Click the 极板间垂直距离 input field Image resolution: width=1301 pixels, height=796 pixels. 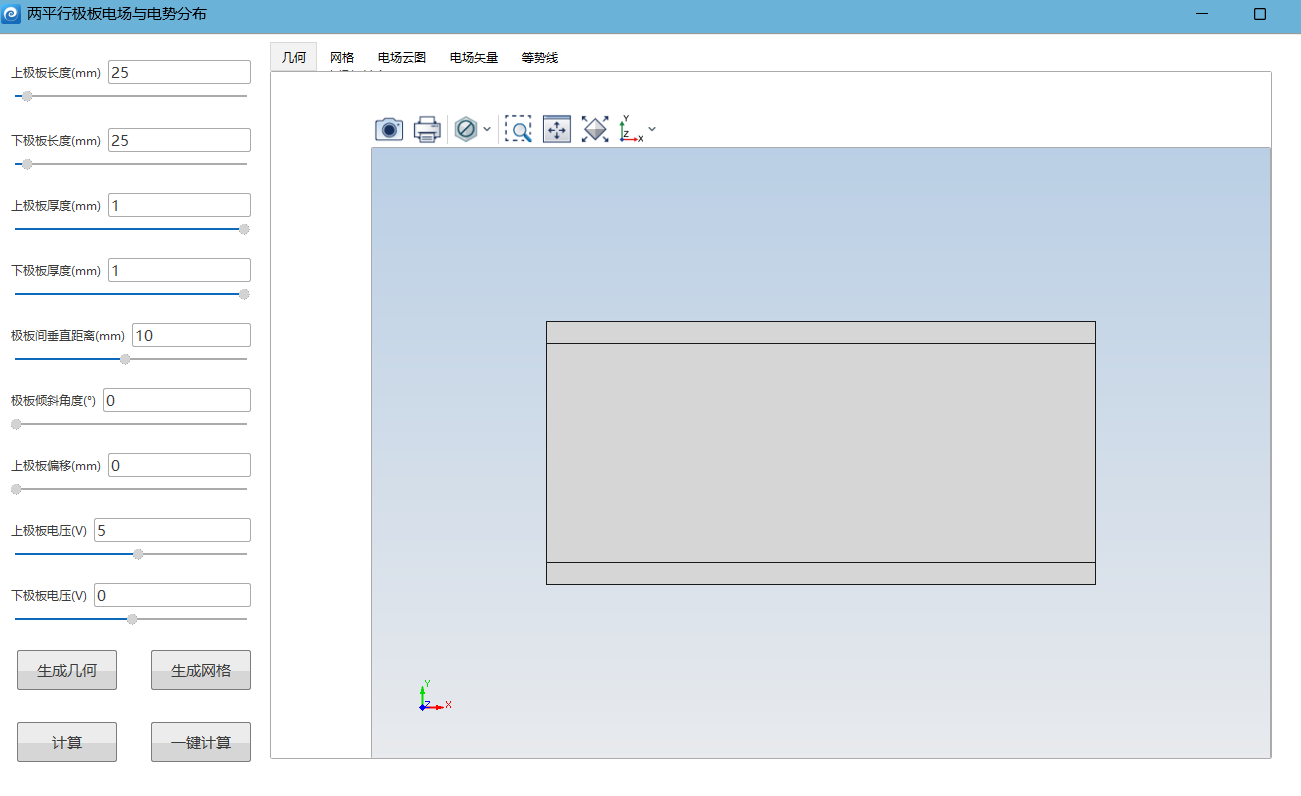191,335
